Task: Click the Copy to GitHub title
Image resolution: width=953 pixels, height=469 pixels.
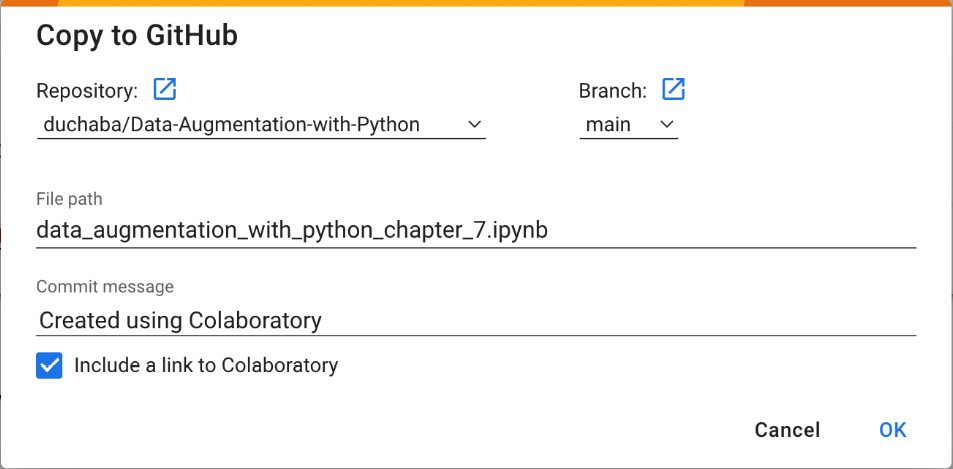Action: [x=137, y=36]
